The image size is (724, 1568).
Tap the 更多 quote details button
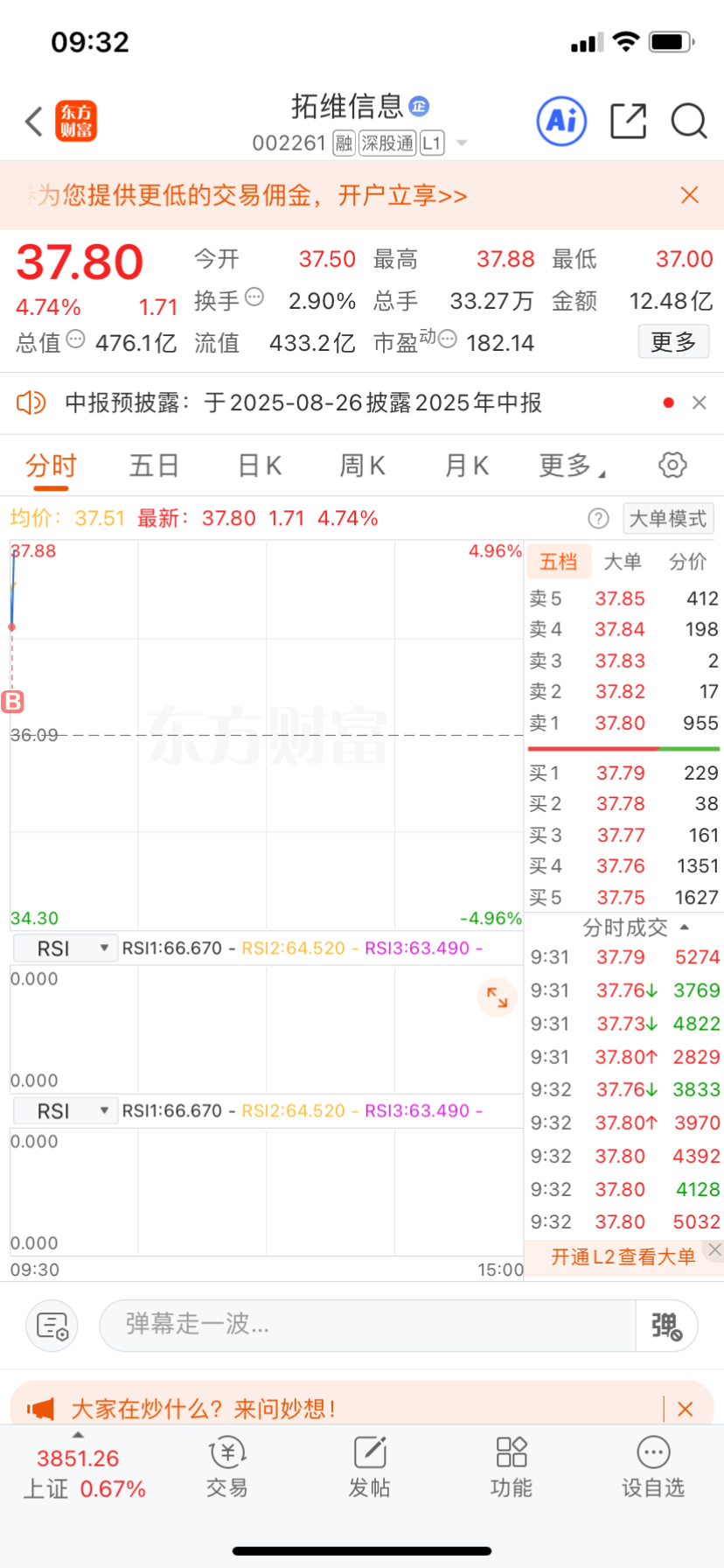tap(673, 341)
